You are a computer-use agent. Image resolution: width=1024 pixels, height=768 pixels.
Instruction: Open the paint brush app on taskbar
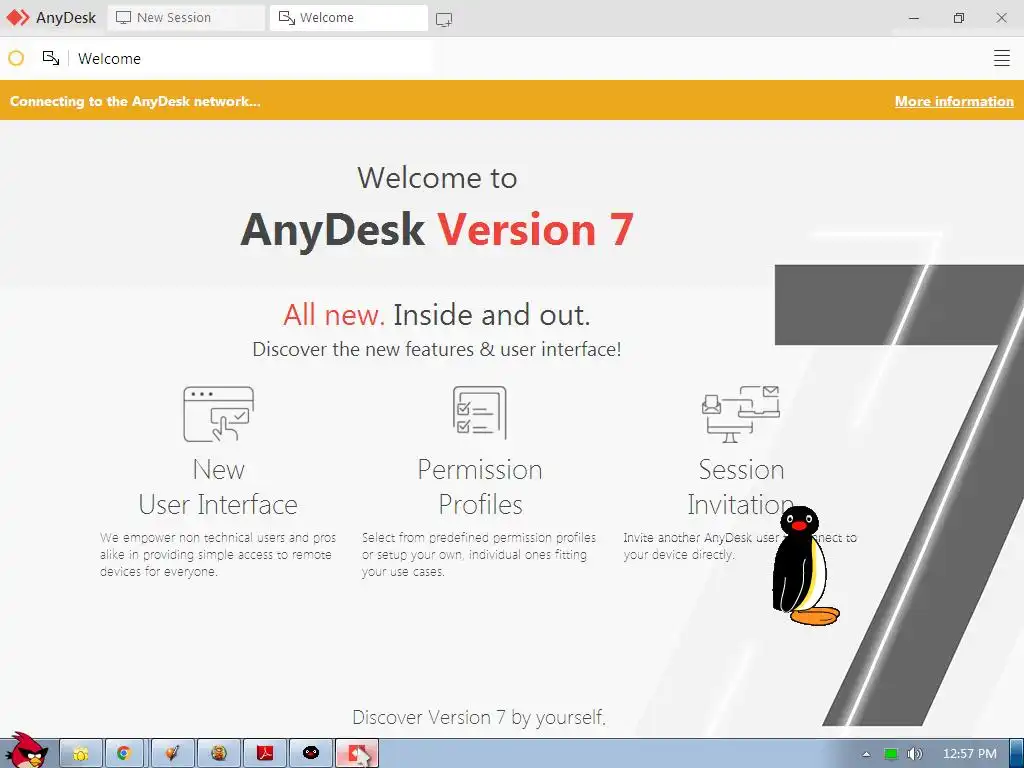click(x=172, y=754)
